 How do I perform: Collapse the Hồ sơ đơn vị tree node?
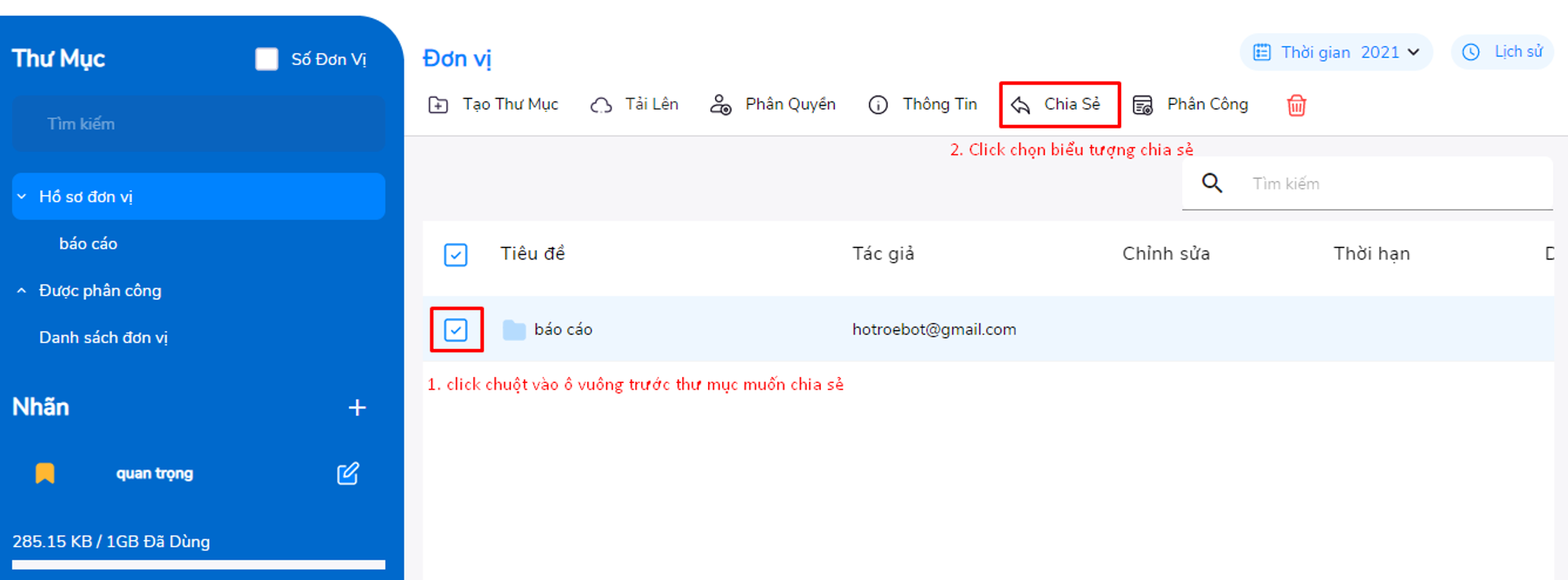tap(22, 197)
